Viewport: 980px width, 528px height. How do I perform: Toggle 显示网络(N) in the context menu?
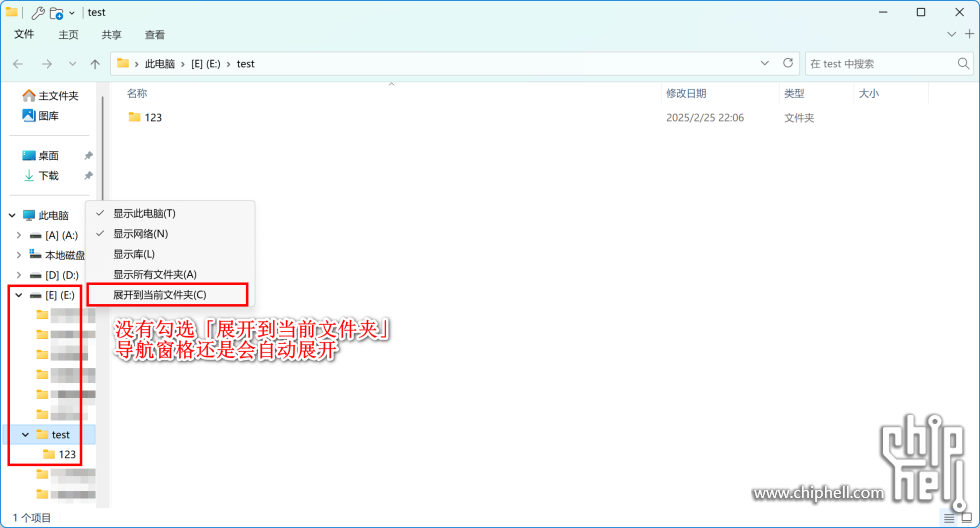(170, 234)
